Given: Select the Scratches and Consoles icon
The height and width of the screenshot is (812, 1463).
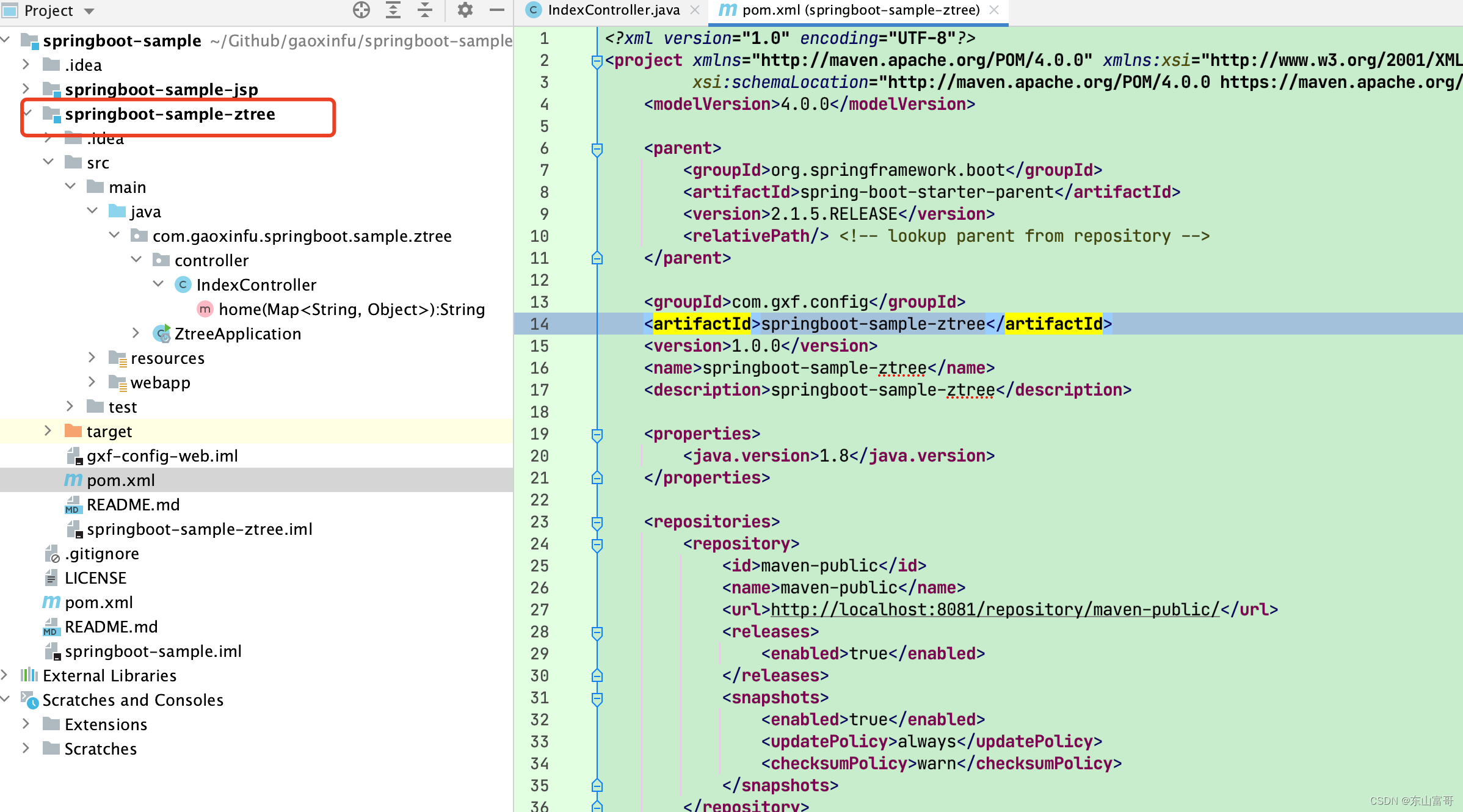Looking at the screenshot, I should pyautogui.click(x=29, y=700).
